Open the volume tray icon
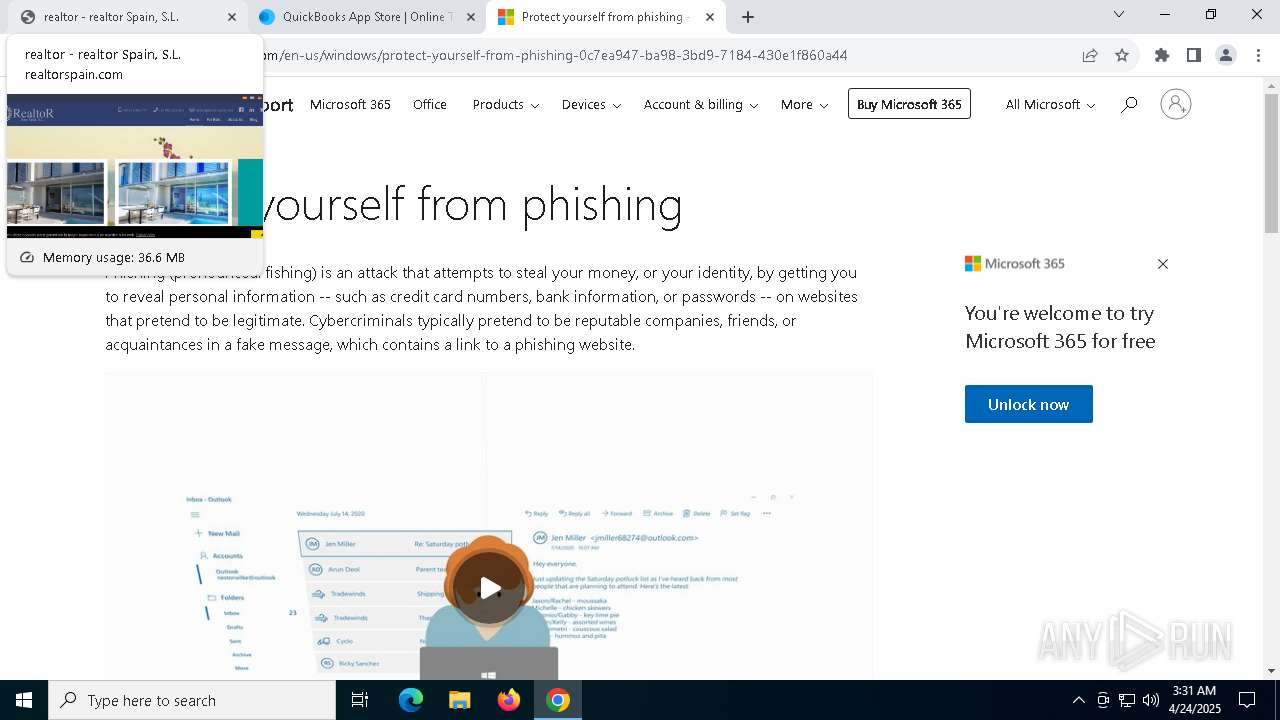The image size is (1280, 720). coord(1151,700)
